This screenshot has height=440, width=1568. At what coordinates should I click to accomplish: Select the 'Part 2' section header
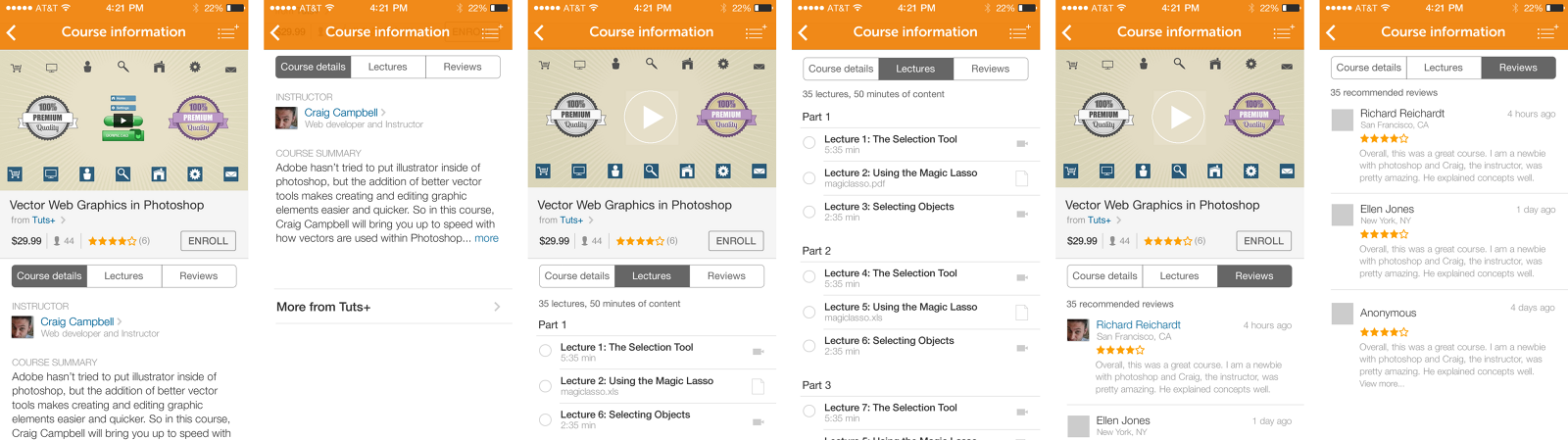[x=816, y=251]
